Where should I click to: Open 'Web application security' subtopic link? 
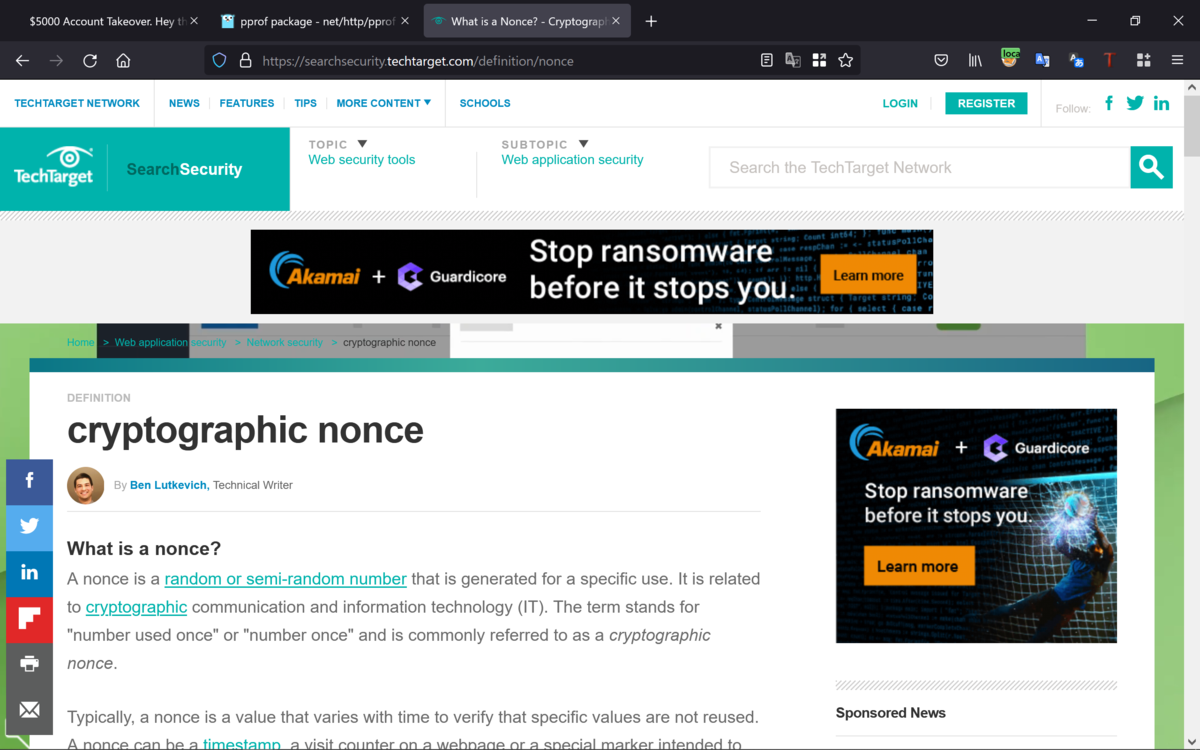pos(572,160)
